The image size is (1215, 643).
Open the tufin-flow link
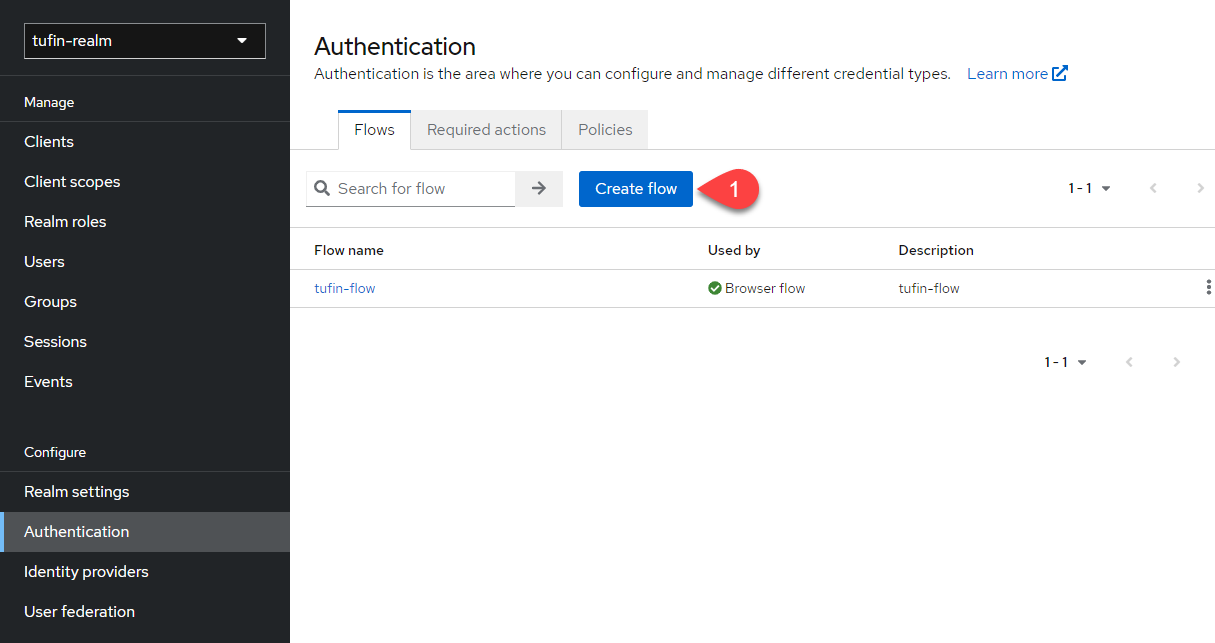pos(345,288)
